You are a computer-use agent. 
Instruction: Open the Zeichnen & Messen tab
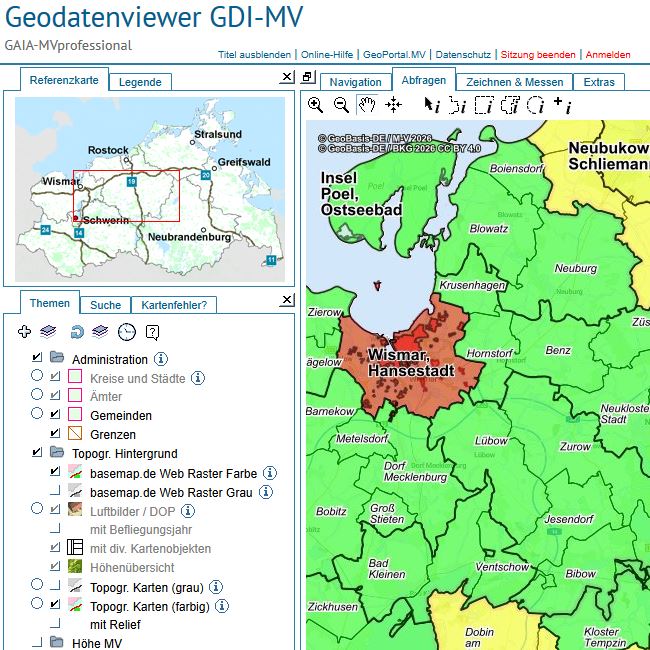(514, 82)
